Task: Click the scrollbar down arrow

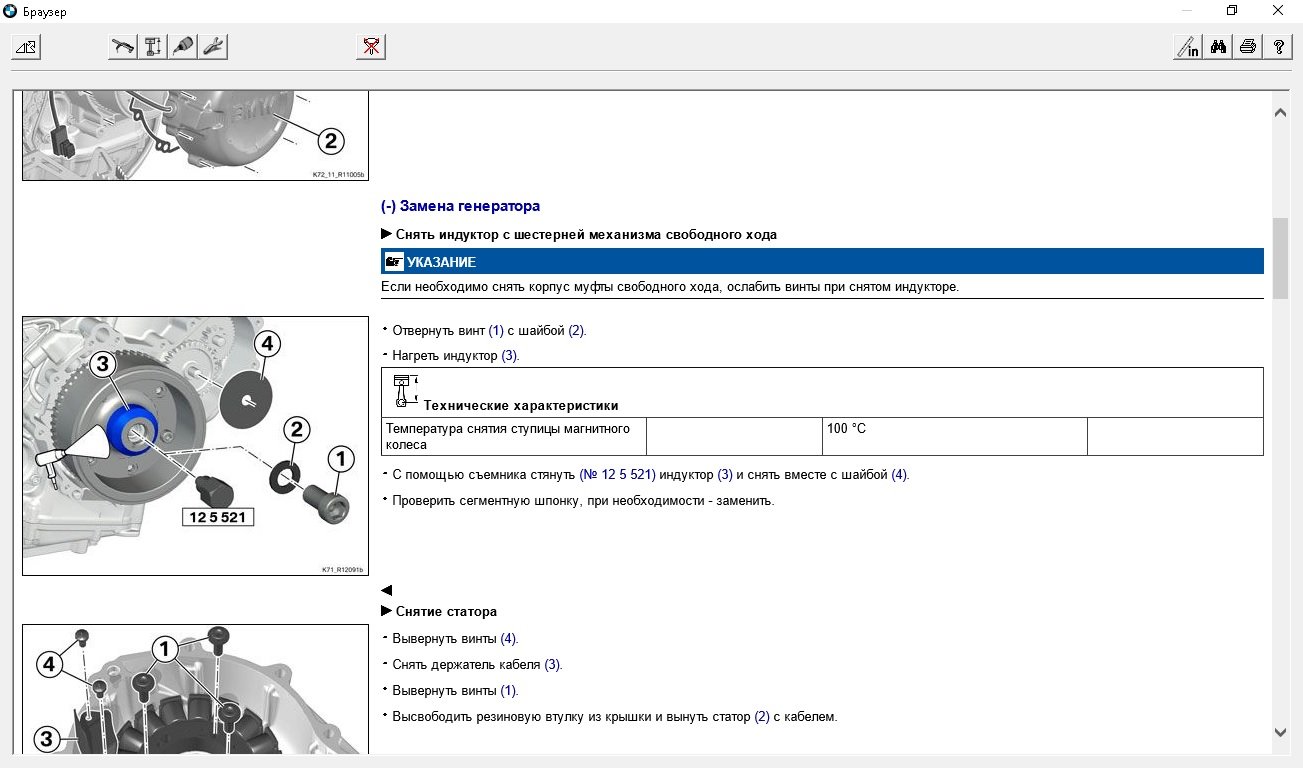Action: coord(1280,732)
